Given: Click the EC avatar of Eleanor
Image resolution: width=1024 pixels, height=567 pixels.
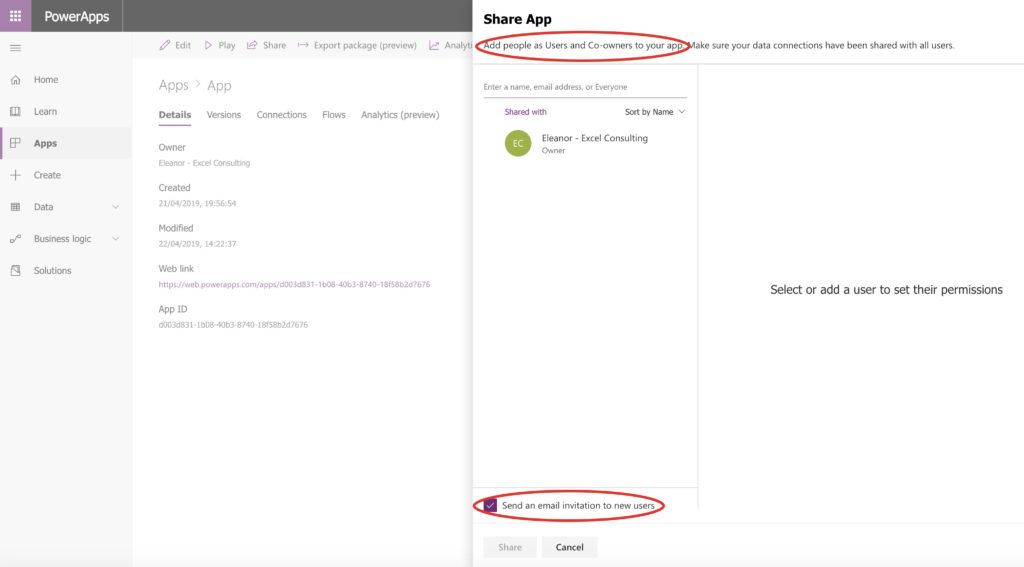Looking at the screenshot, I should (x=518, y=144).
